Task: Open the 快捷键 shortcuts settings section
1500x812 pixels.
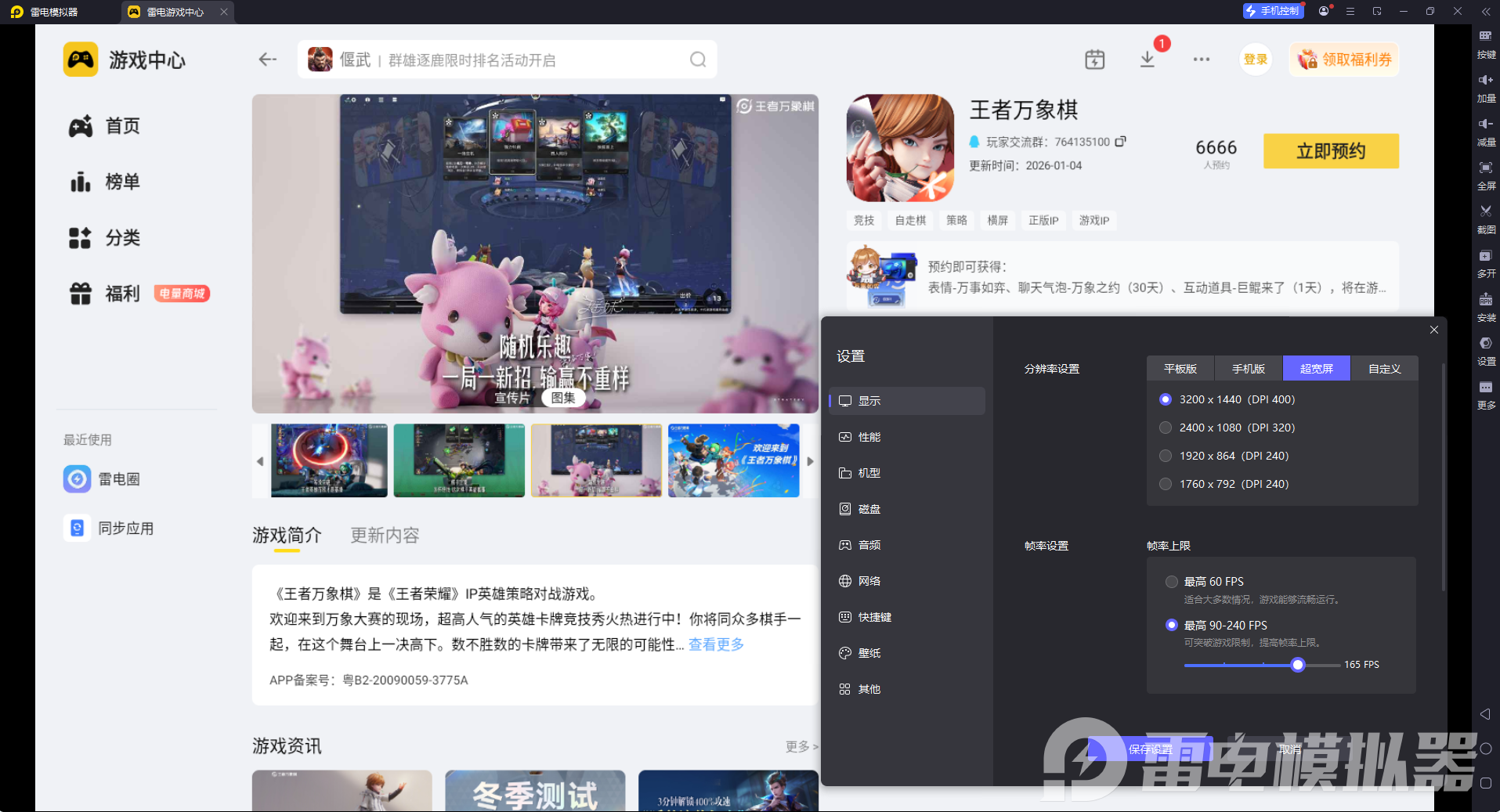Action: coord(907,617)
